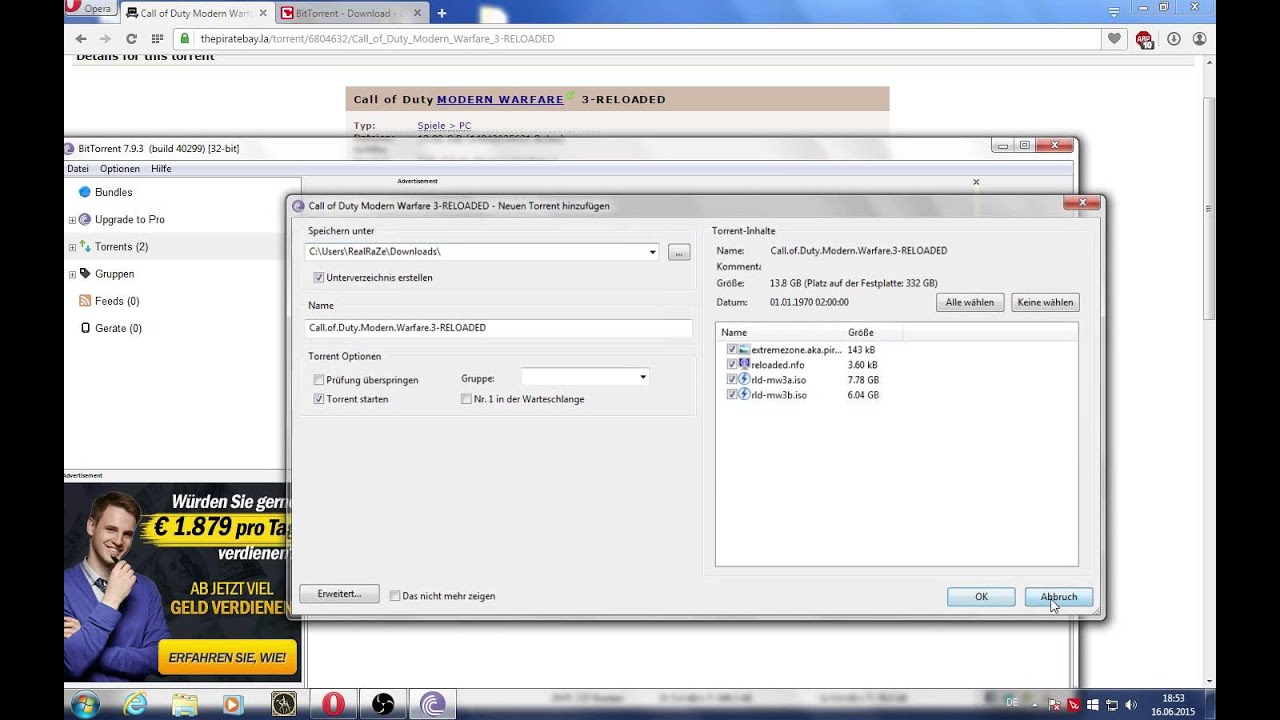Expand the Torrents tree node
This screenshot has height=720, width=1280.
coord(72,247)
